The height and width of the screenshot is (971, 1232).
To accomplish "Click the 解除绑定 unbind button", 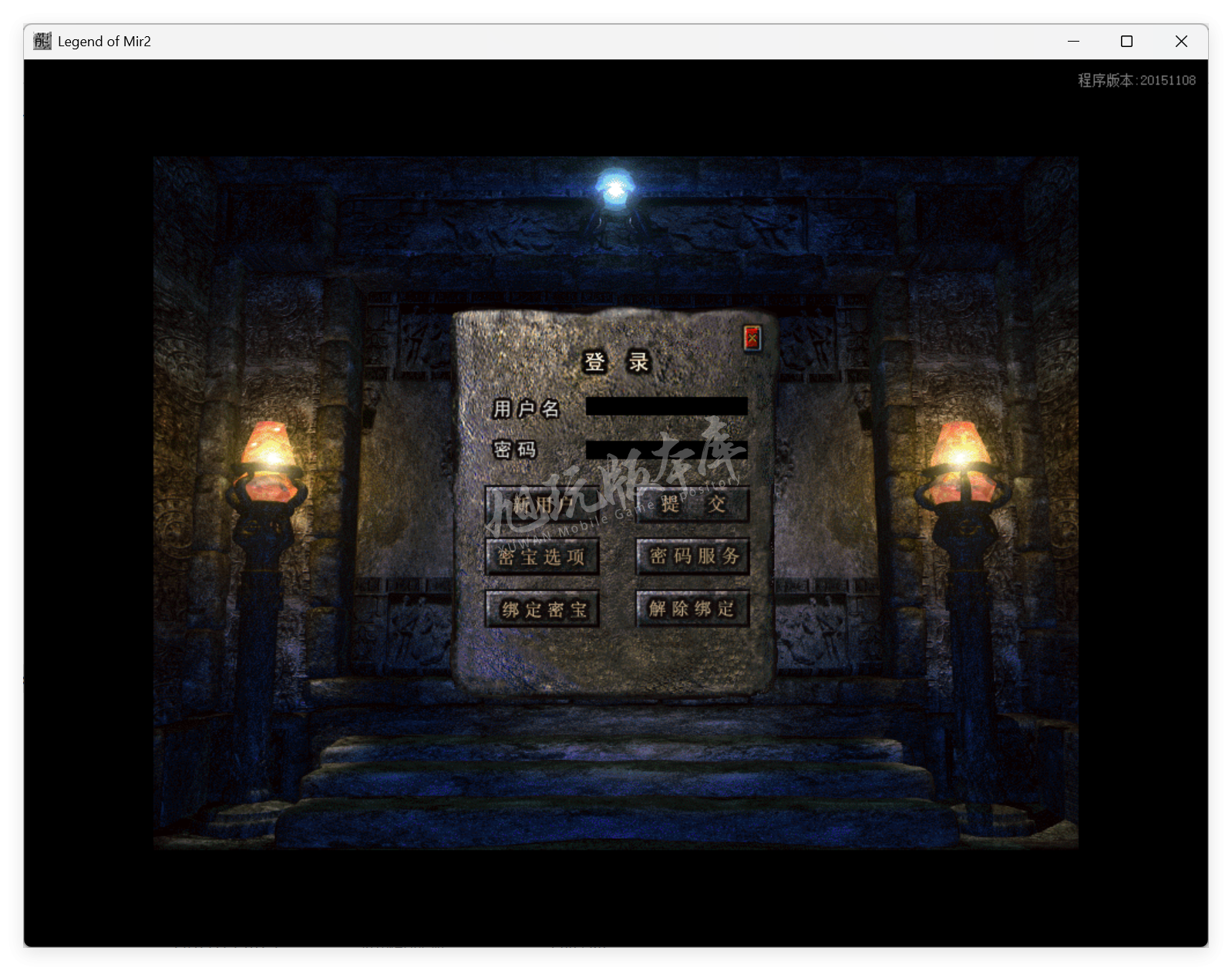I will (692, 609).
